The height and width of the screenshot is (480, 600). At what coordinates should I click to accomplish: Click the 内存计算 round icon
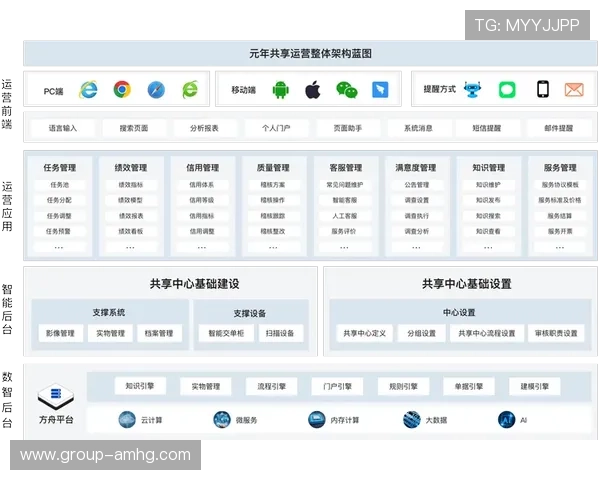(316, 420)
